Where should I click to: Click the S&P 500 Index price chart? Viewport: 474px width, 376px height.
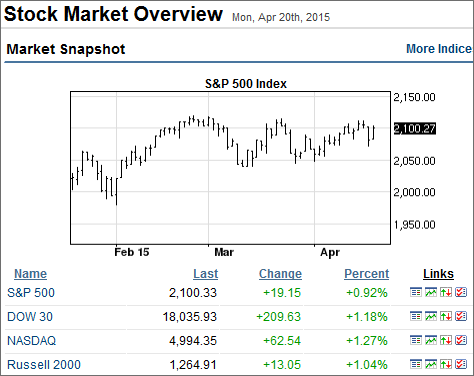[230, 168]
